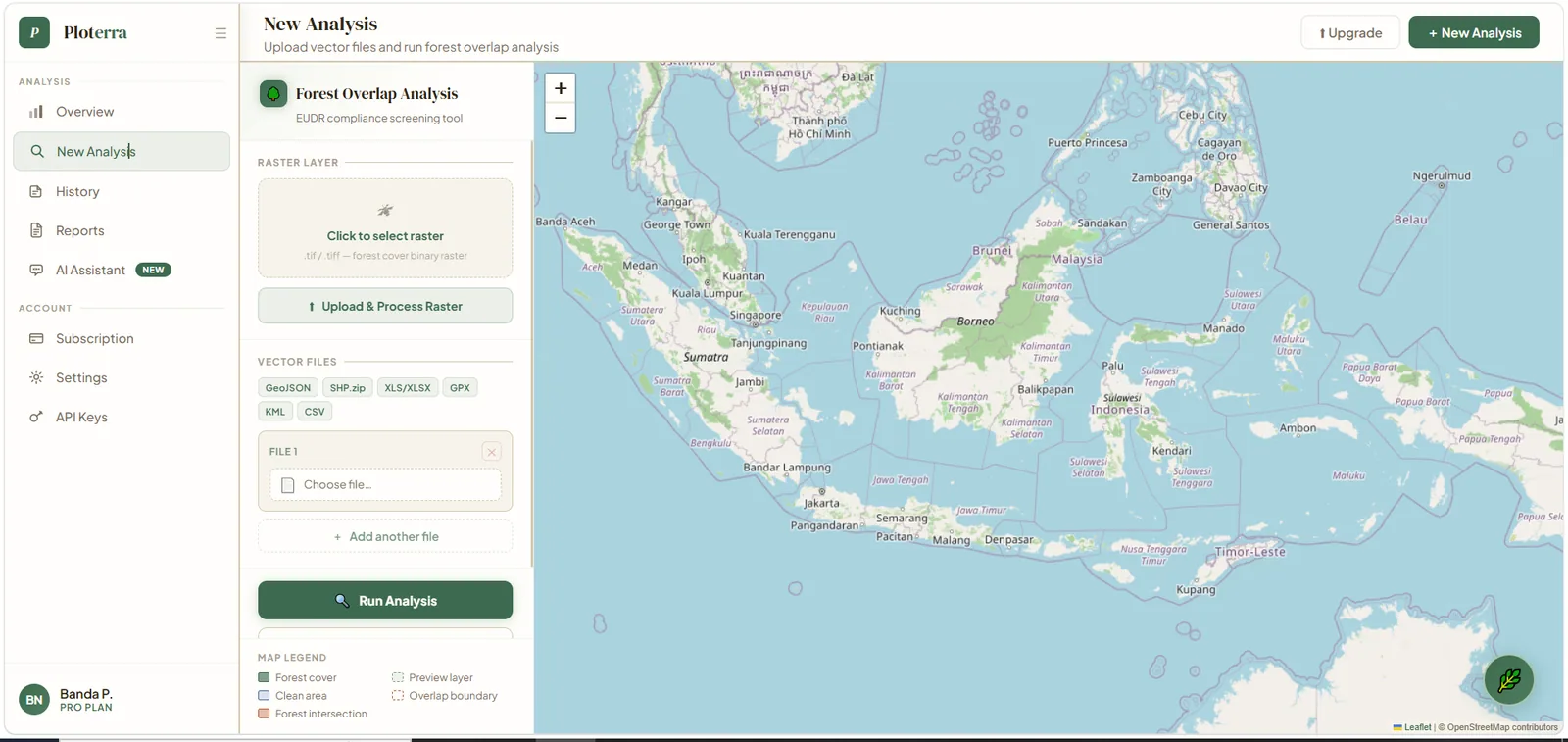Screen dimensions: 1568x742
Task: Click the Upgrade button
Action: (x=1350, y=32)
